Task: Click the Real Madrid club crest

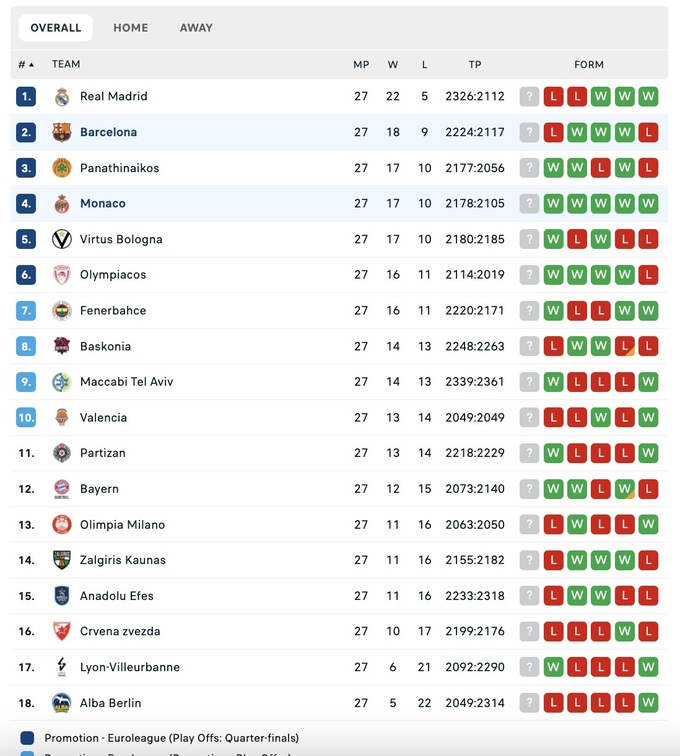Action: [62, 97]
